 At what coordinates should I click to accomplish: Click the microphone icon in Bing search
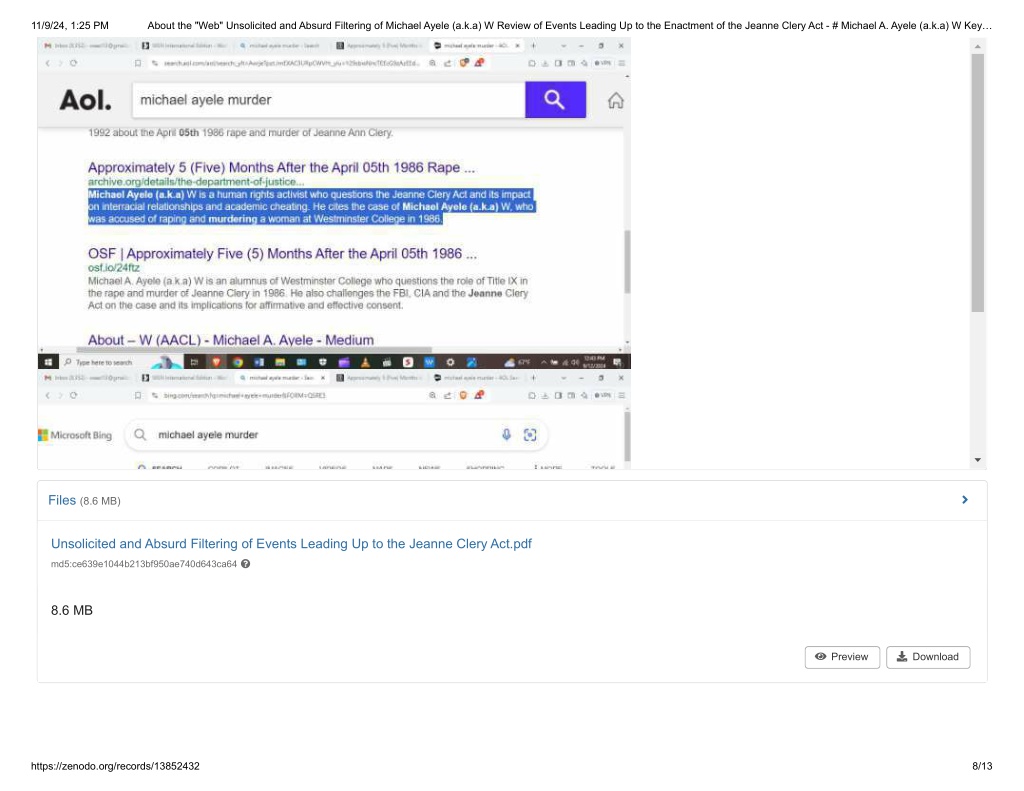click(x=506, y=434)
